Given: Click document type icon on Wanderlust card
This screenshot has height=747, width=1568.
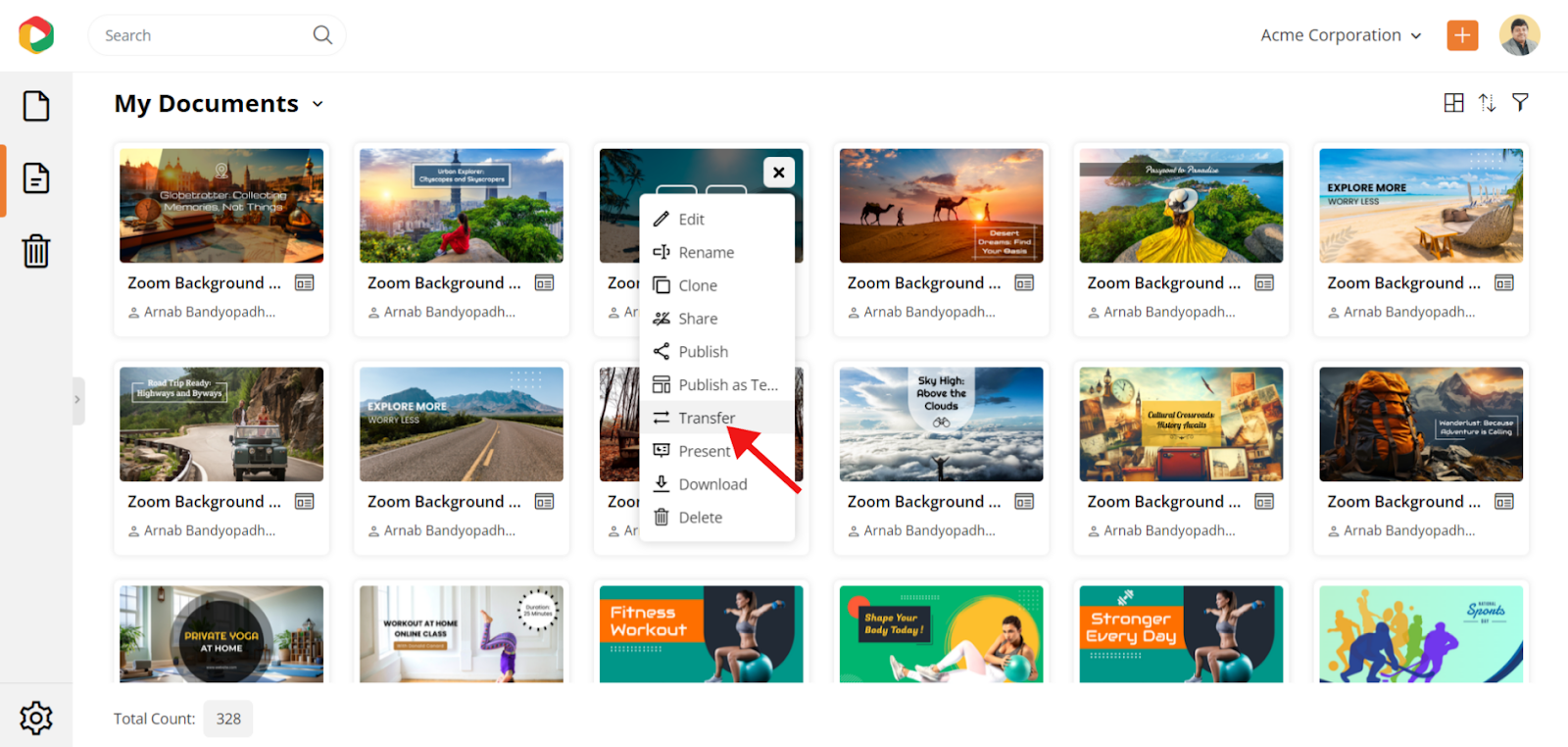Looking at the screenshot, I should point(1504,502).
